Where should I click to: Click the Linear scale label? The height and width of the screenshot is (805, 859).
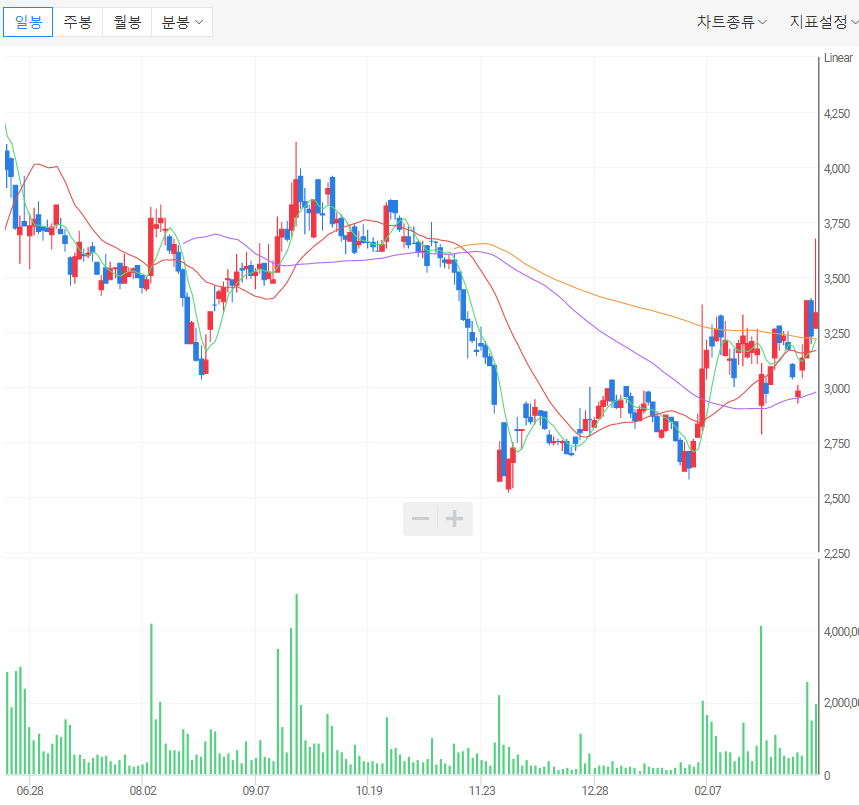[838, 58]
